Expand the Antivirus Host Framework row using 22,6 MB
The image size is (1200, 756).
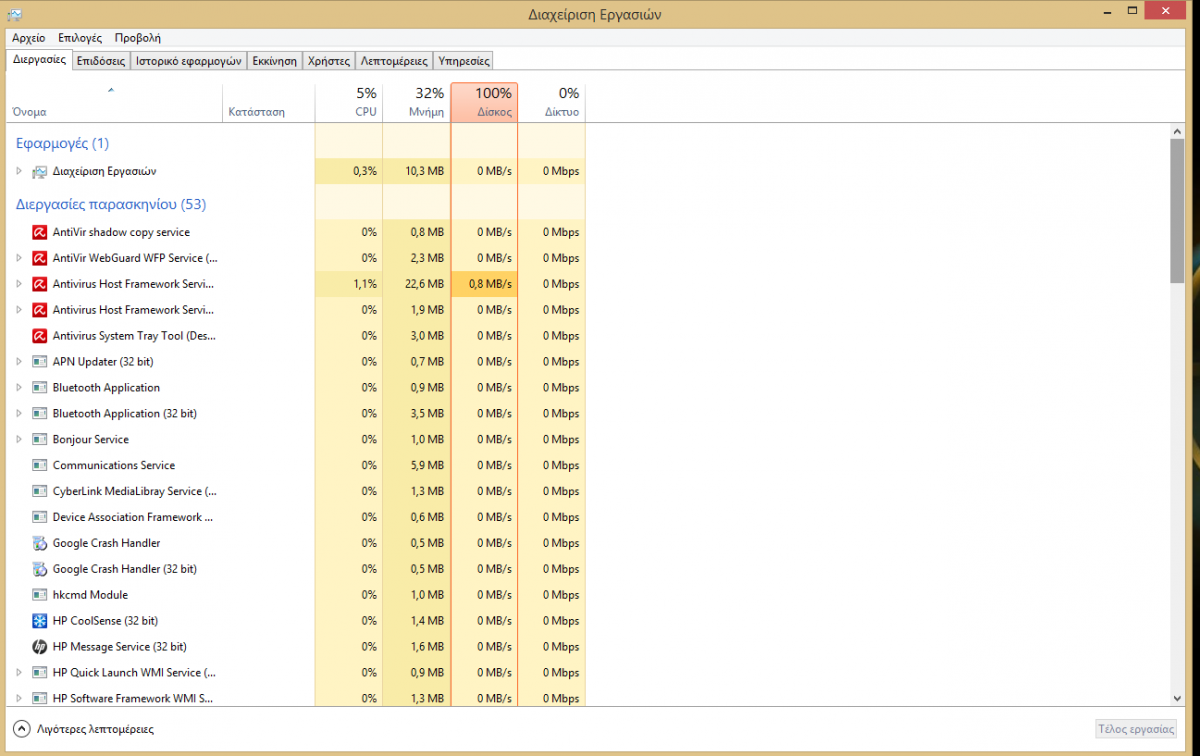(19, 284)
